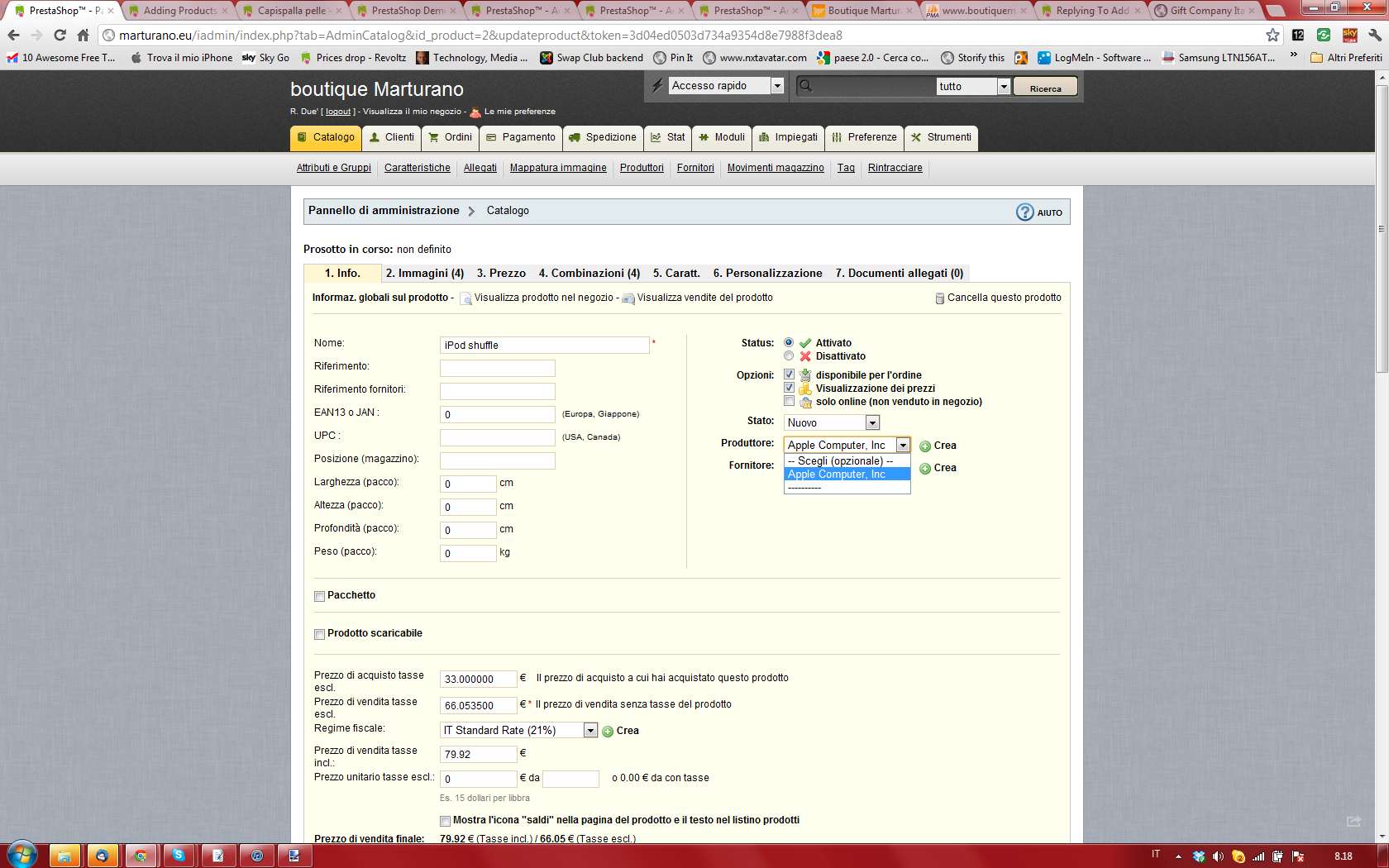Open the Ordini menu tab
Viewport: 1389px width, 868px height.
(451, 137)
